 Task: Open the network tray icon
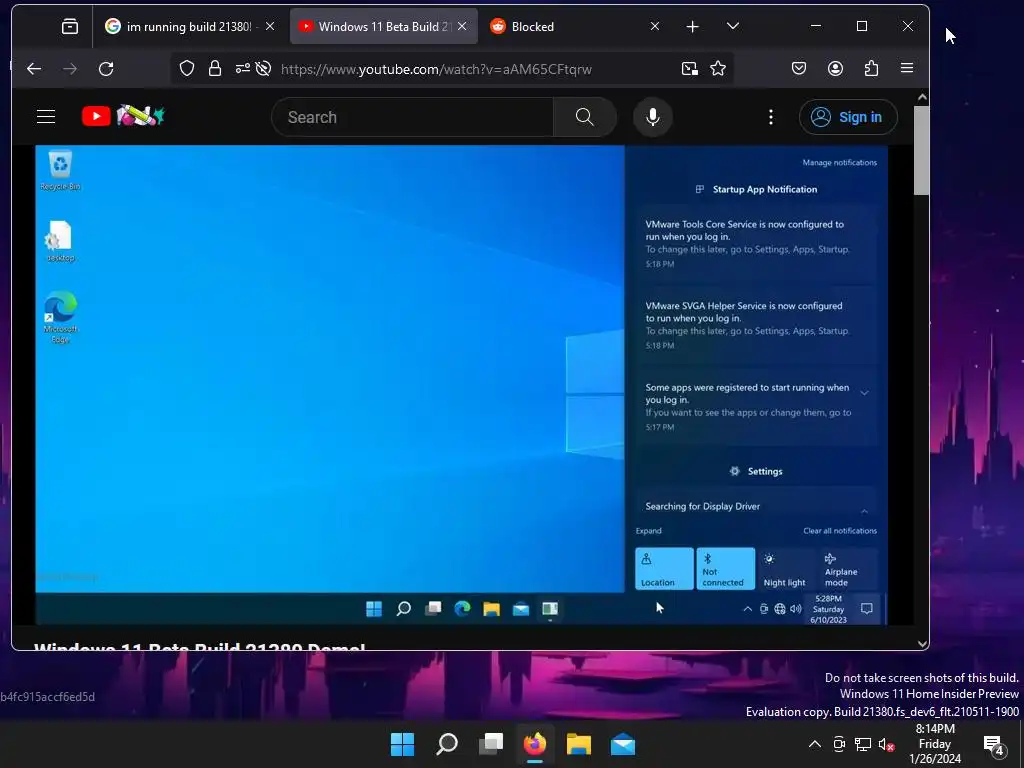(x=863, y=744)
